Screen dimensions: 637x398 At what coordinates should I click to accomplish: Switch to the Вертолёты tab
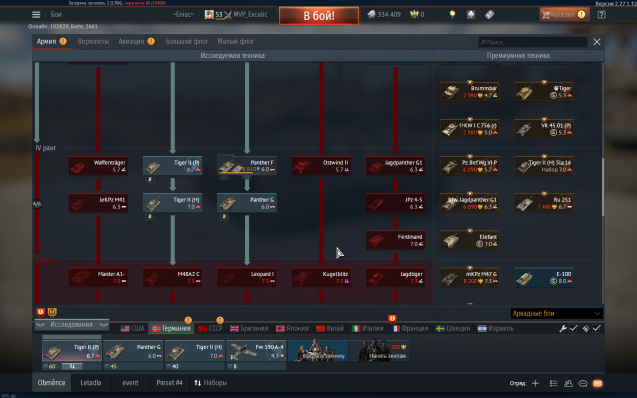point(93,41)
